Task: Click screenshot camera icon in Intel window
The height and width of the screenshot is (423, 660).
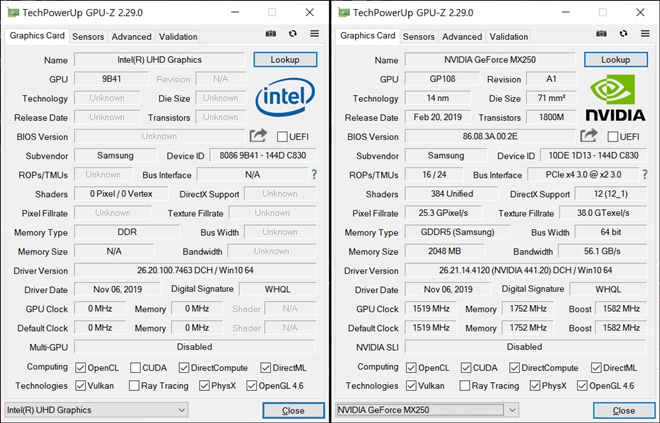Action: [271, 34]
